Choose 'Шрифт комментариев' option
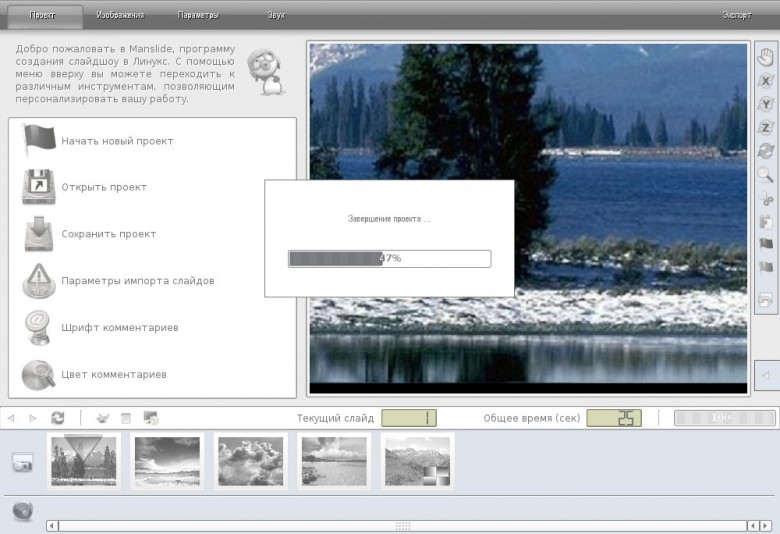The image size is (780, 534). 120,327
